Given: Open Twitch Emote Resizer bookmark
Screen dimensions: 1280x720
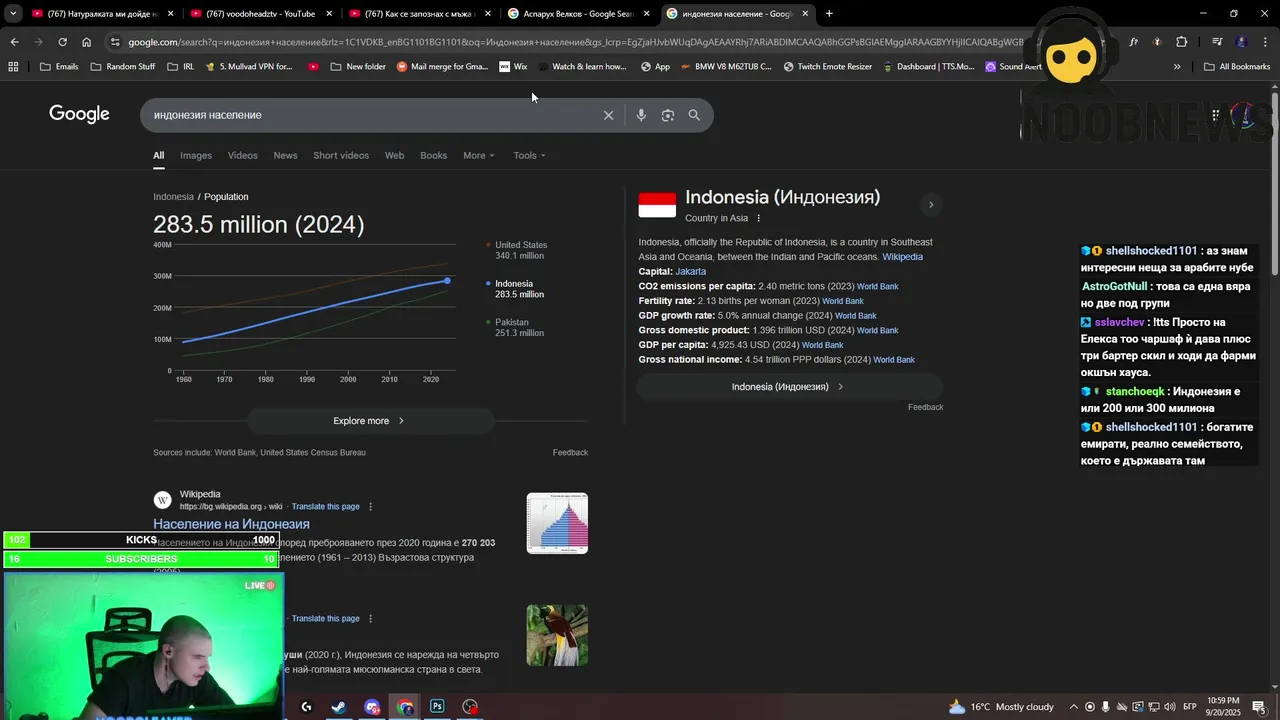Looking at the screenshot, I should click(830, 67).
